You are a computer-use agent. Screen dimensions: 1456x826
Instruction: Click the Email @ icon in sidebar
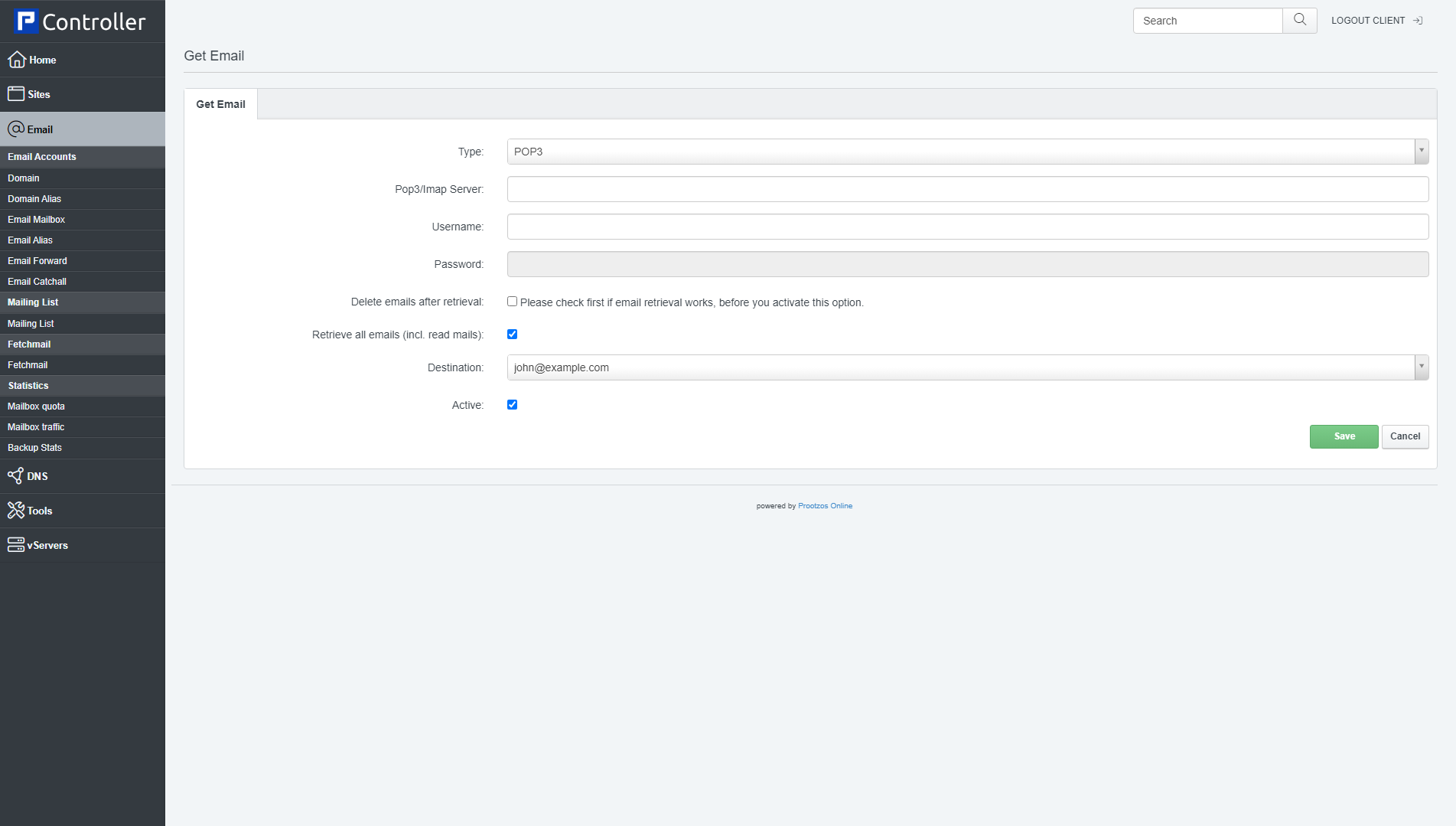point(16,129)
